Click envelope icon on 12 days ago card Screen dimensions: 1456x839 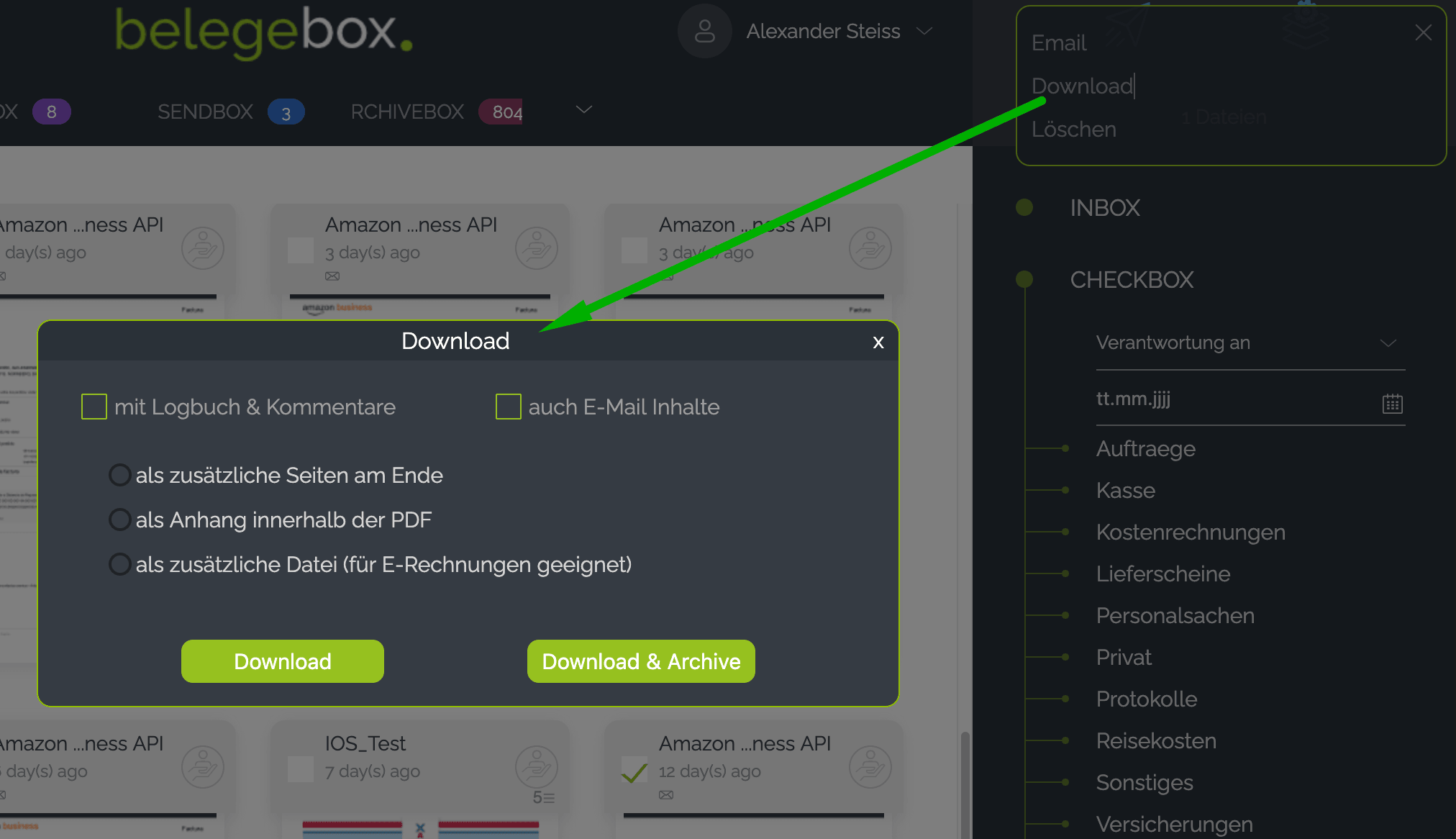coord(666,795)
